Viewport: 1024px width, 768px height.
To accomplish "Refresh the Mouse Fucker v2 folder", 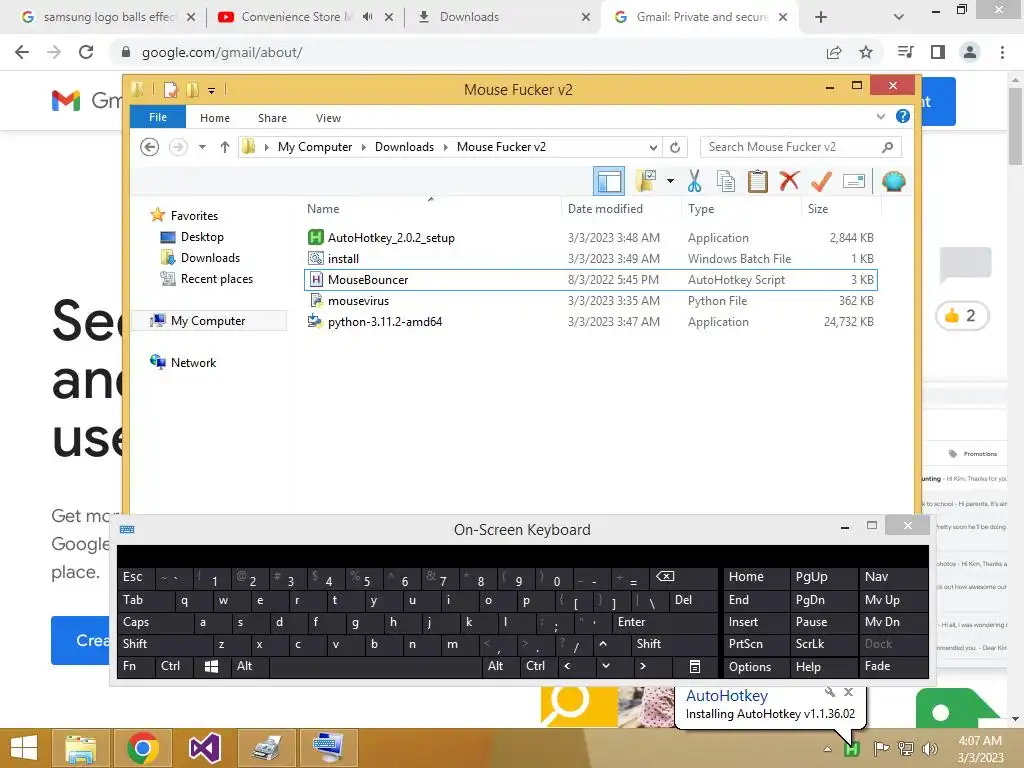I will tap(675, 147).
